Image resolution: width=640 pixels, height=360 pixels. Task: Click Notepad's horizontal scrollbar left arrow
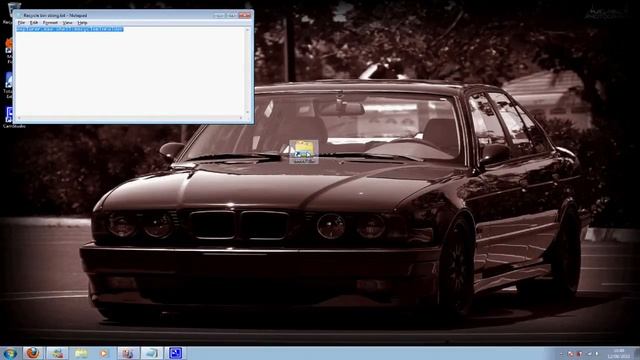click(19, 118)
